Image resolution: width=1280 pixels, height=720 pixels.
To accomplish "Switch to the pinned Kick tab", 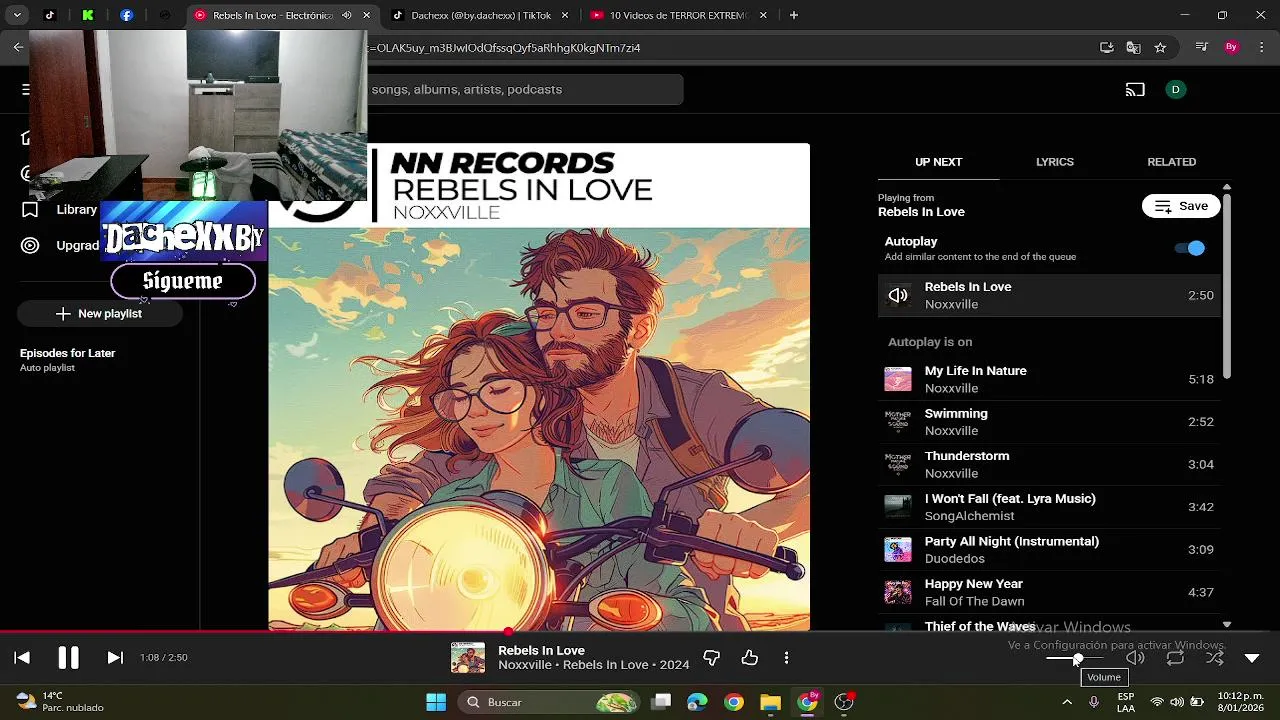I will tap(88, 15).
